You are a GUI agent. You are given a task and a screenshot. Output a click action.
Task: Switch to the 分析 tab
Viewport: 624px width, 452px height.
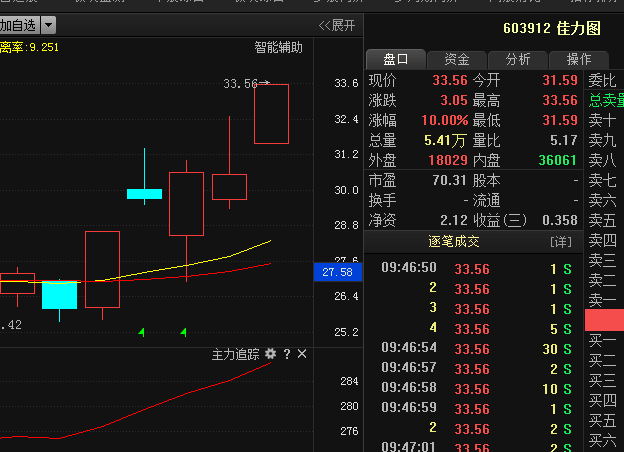coord(518,59)
